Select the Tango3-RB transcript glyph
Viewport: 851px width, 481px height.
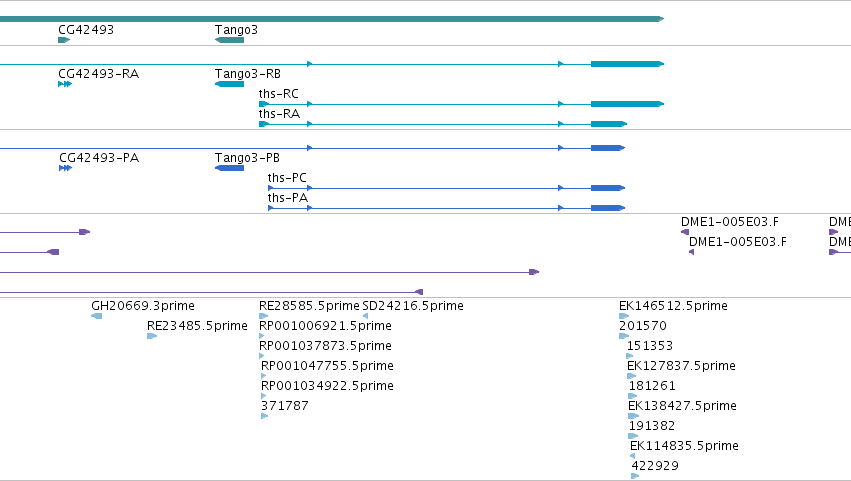click(230, 84)
